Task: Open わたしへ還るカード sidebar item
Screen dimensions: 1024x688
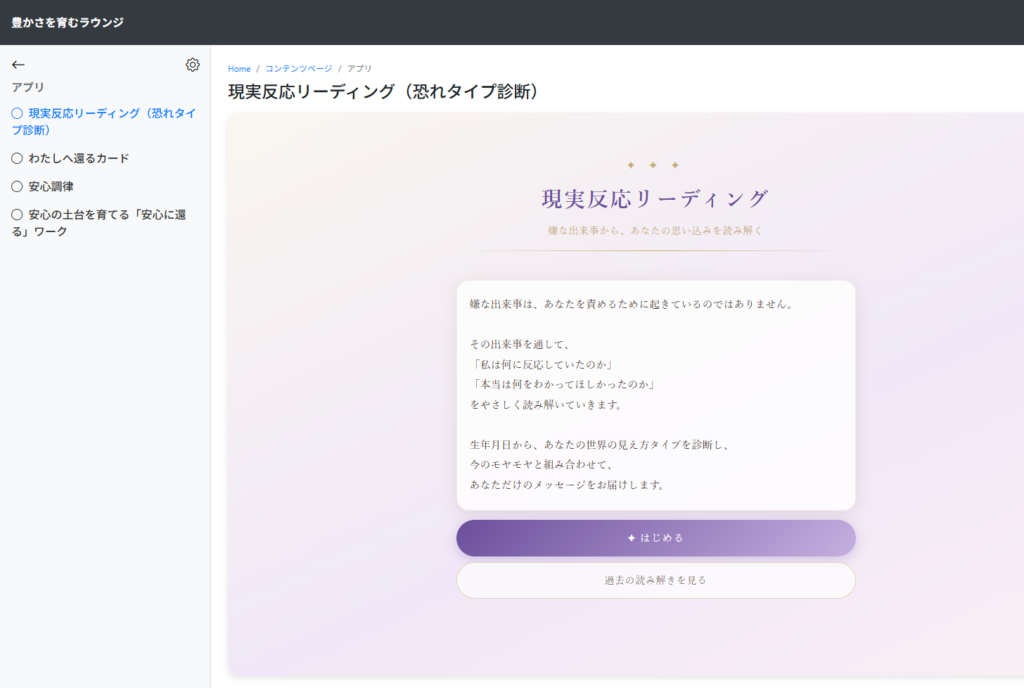Action: coord(78,158)
